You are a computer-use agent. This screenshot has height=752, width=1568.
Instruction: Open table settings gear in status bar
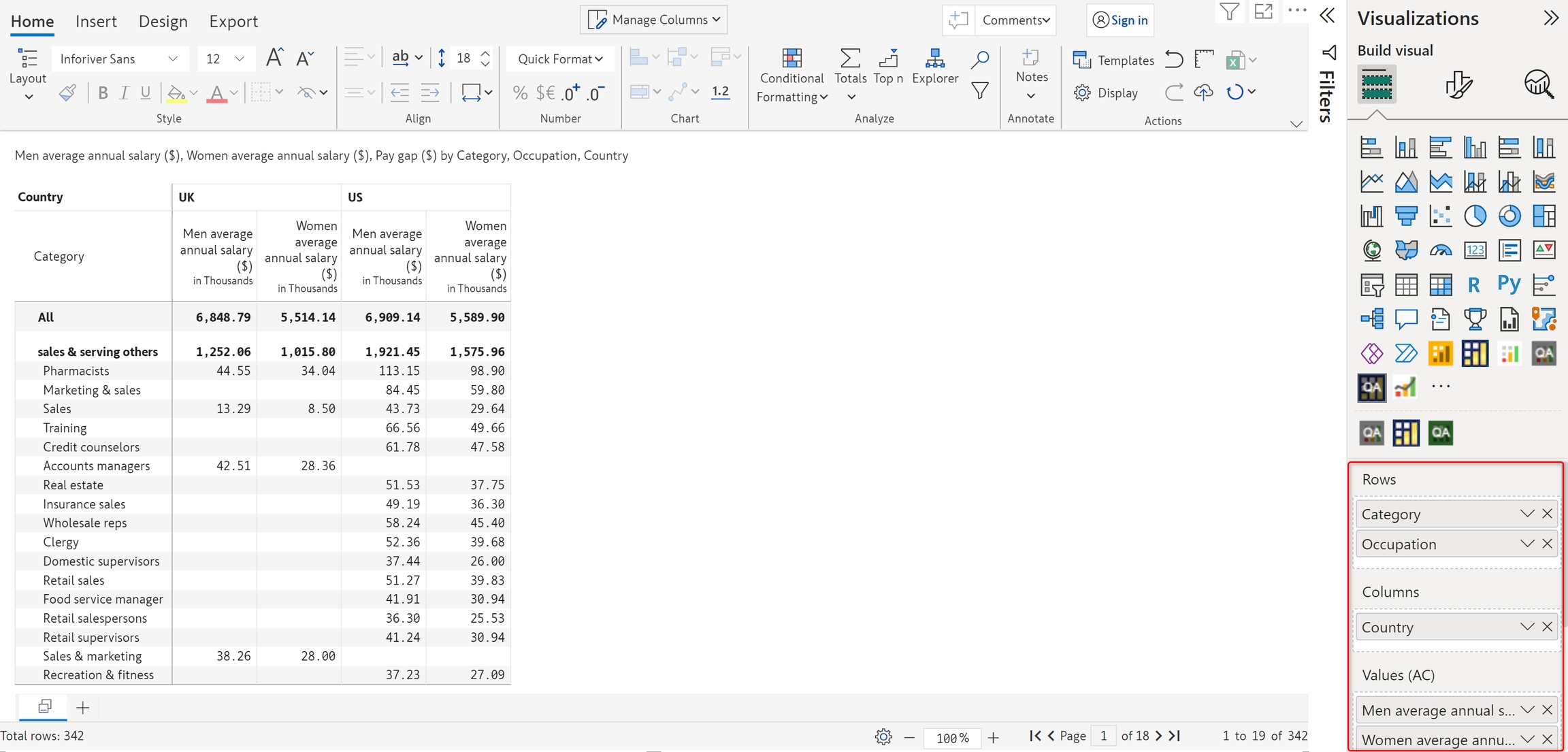click(883, 736)
